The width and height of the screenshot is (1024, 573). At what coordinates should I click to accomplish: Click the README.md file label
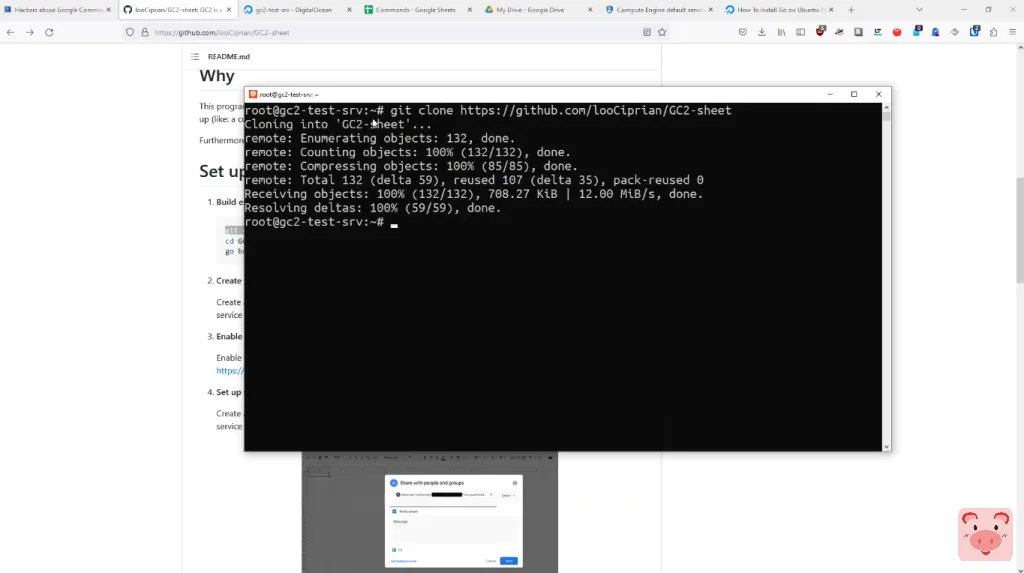tap(229, 57)
